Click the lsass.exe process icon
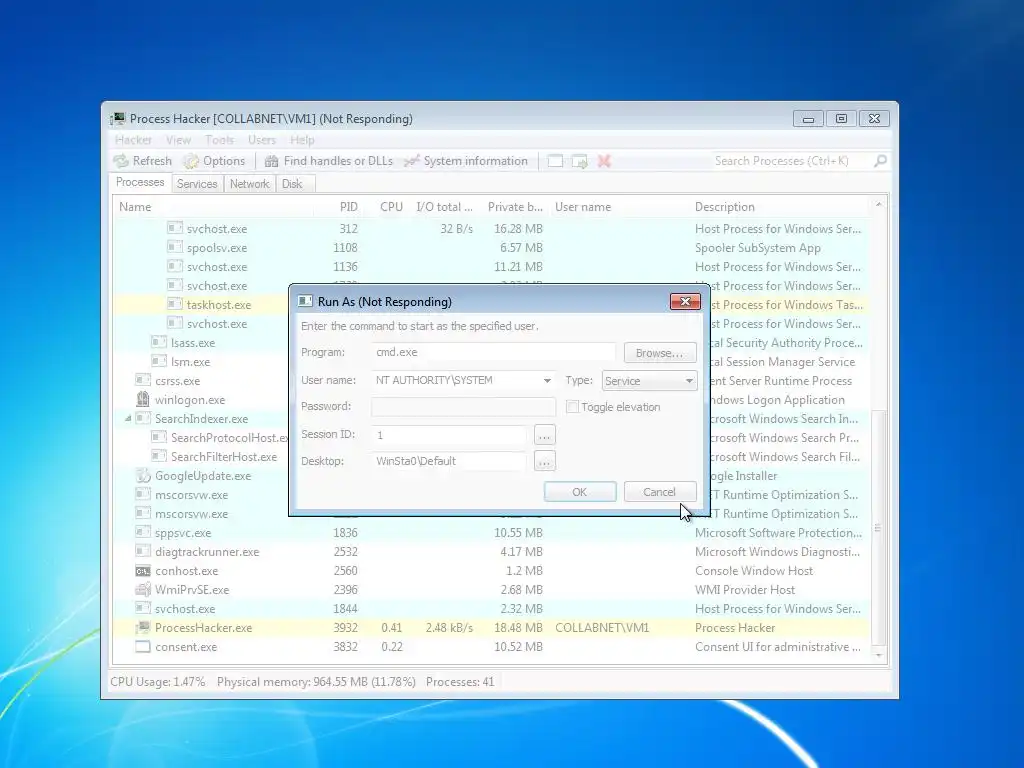Screen dimensions: 1024x768 pyautogui.click(x=158, y=342)
